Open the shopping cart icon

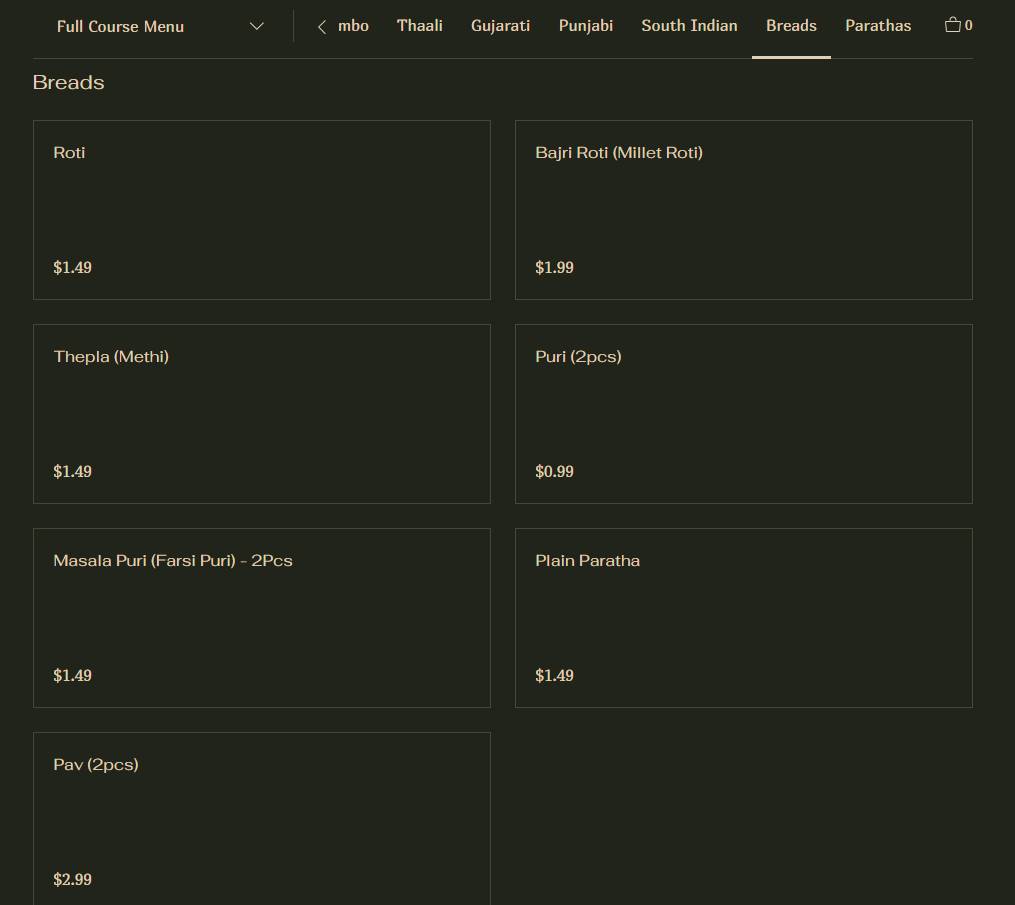pyautogui.click(x=958, y=25)
